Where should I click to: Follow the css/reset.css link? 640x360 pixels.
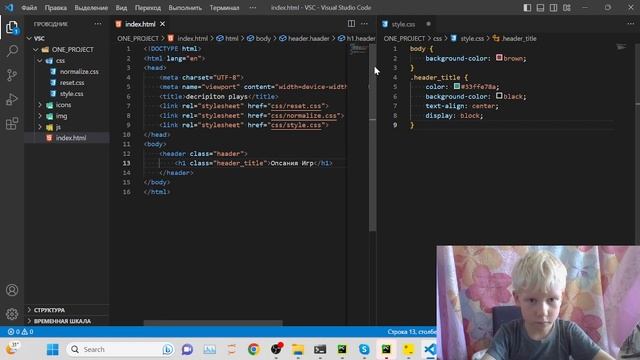(296, 106)
